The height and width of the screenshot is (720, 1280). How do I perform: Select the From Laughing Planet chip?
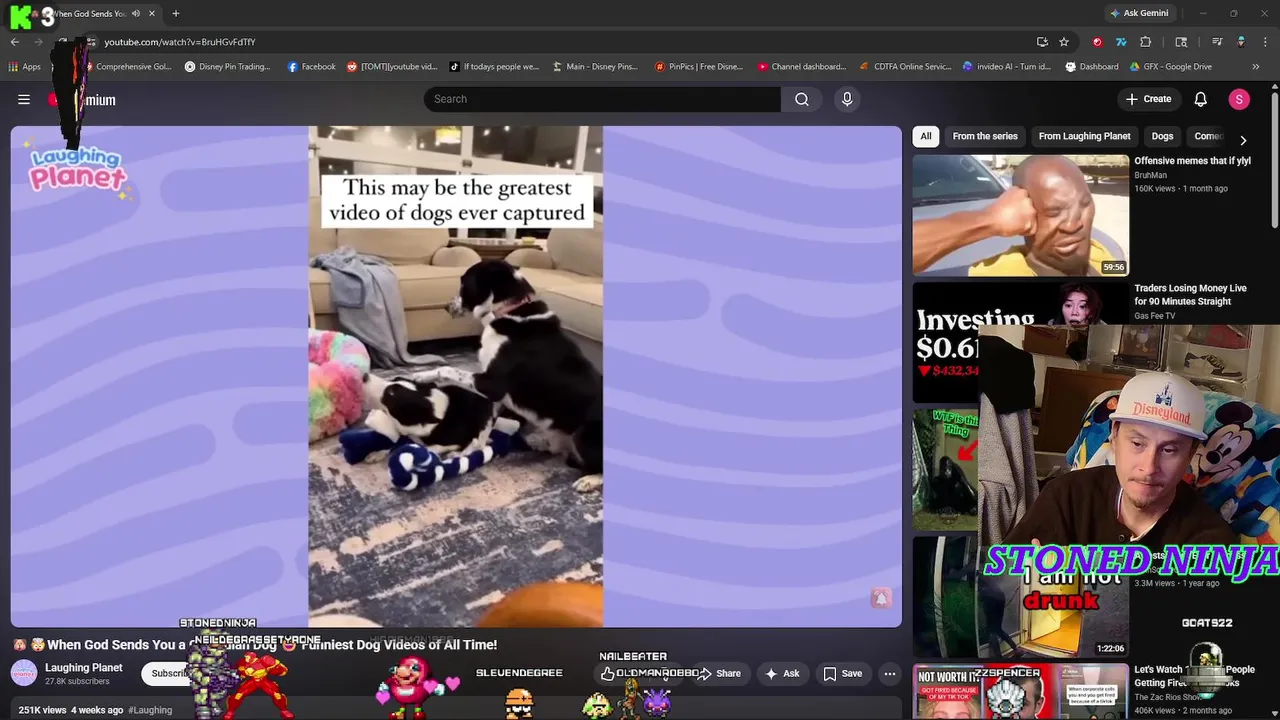1084,136
